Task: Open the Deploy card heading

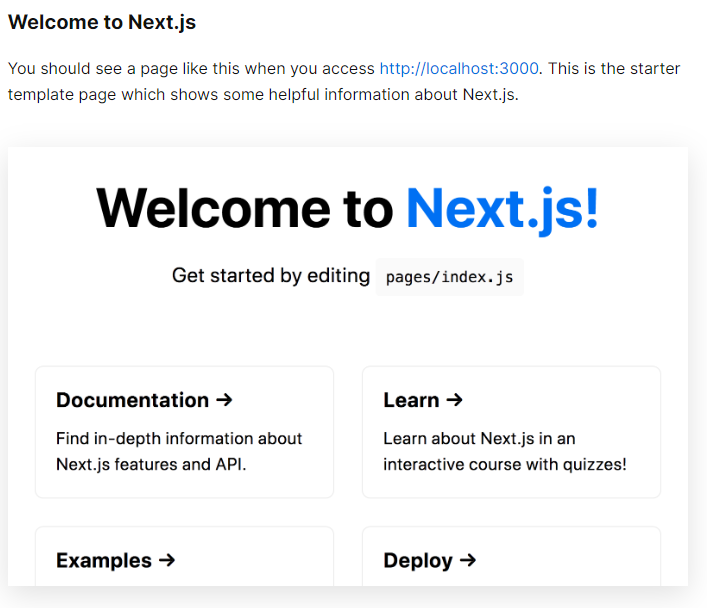Action: point(417,560)
